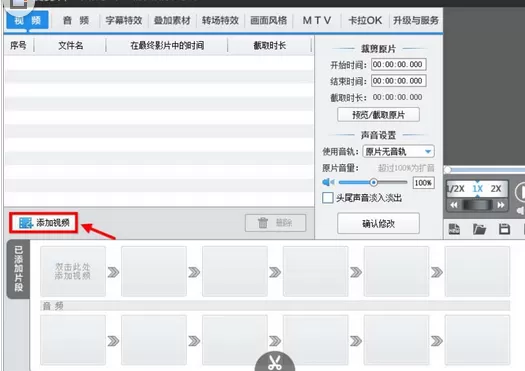The image size is (525, 371).
Task: Click the 在最终影片中的时间 column header
Action: click(x=167, y=45)
